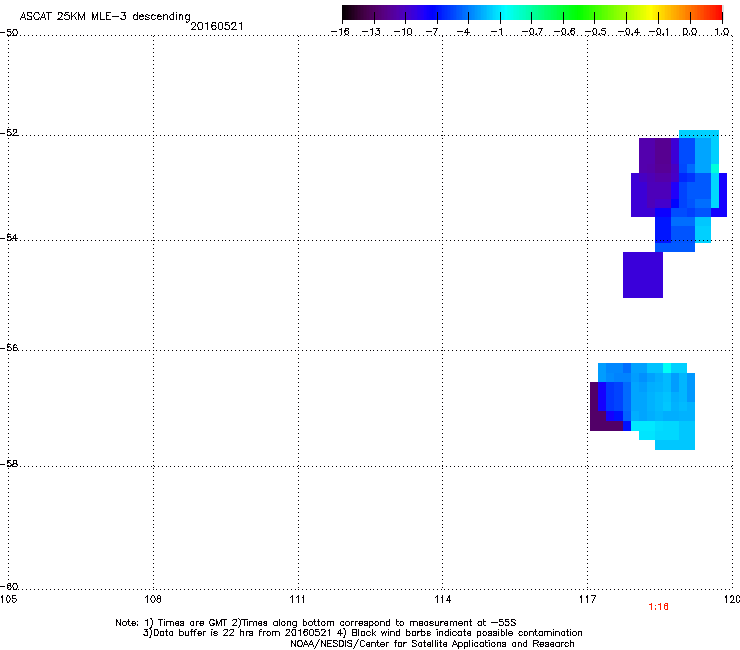This screenshot has height=650, width=740.
Task: Click the color bar's -7 label
Action: [432, 32]
